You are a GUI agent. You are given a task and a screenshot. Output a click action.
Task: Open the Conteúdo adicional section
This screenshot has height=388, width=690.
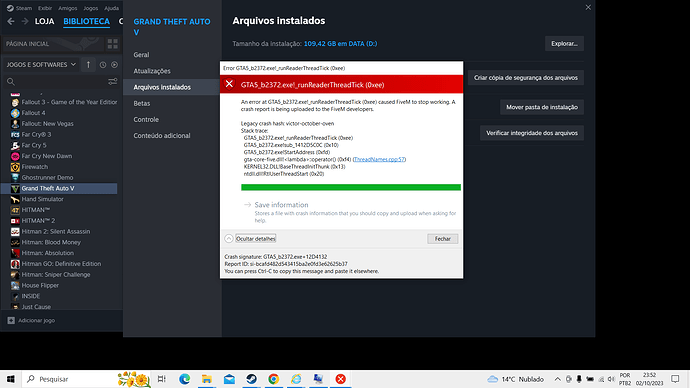click(x=162, y=135)
